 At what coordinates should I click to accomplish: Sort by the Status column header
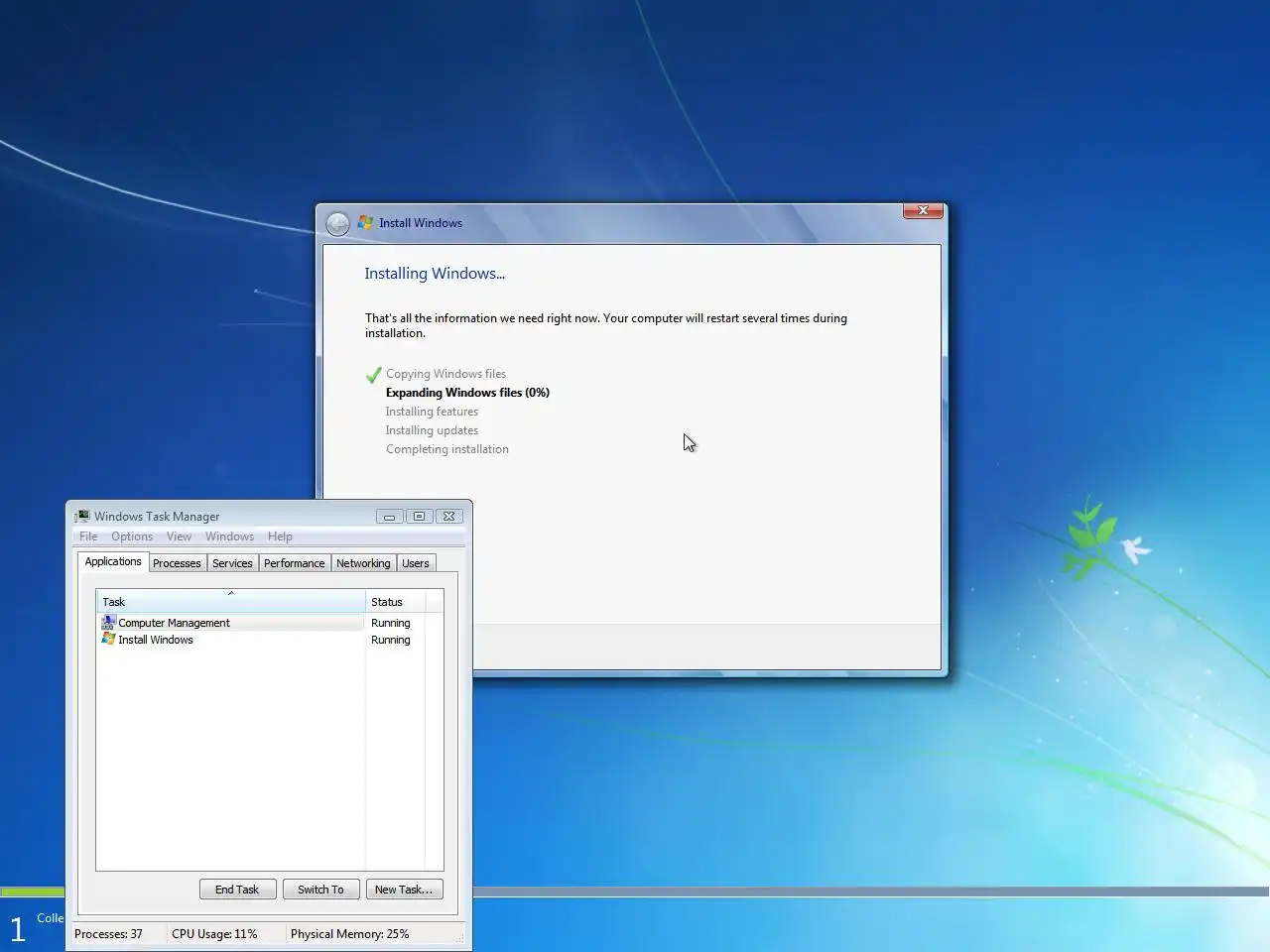tap(396, 602)
